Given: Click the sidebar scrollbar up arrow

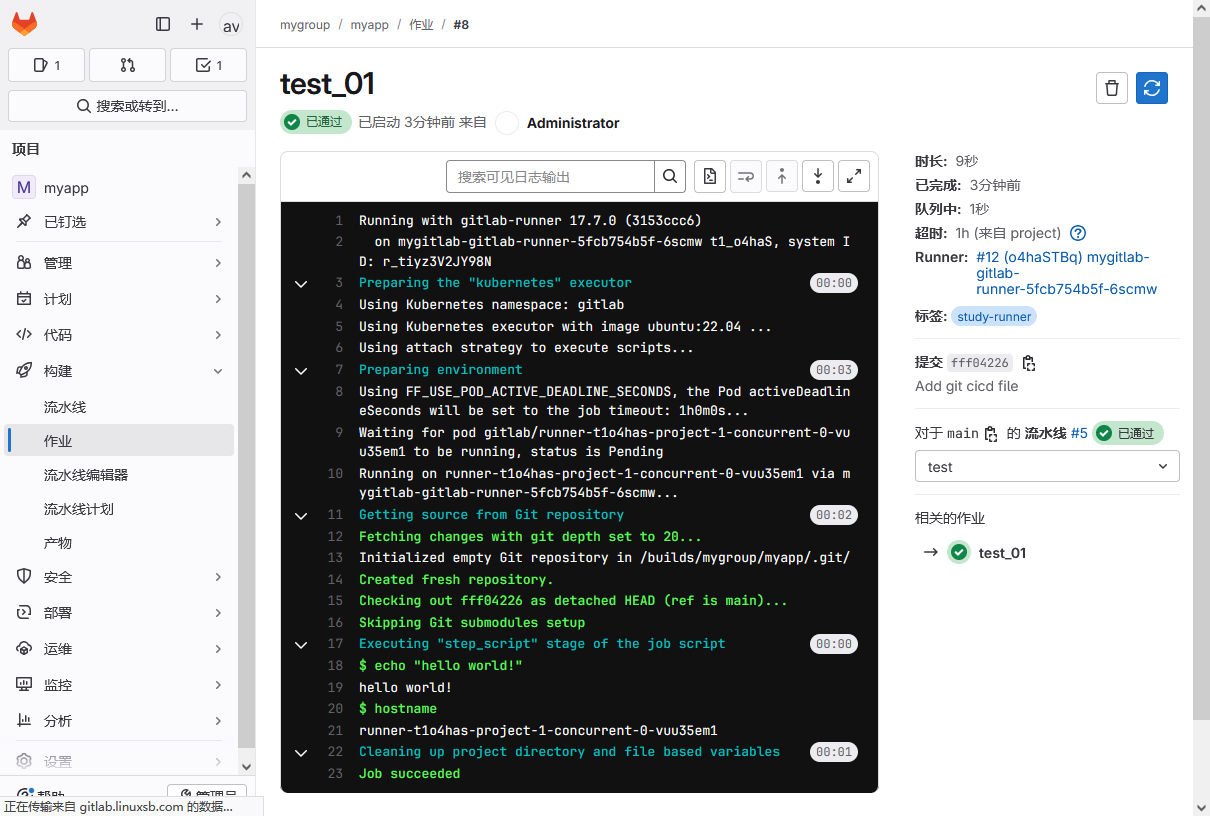Looking at the screenshot, I should click(x=245, y=175).
